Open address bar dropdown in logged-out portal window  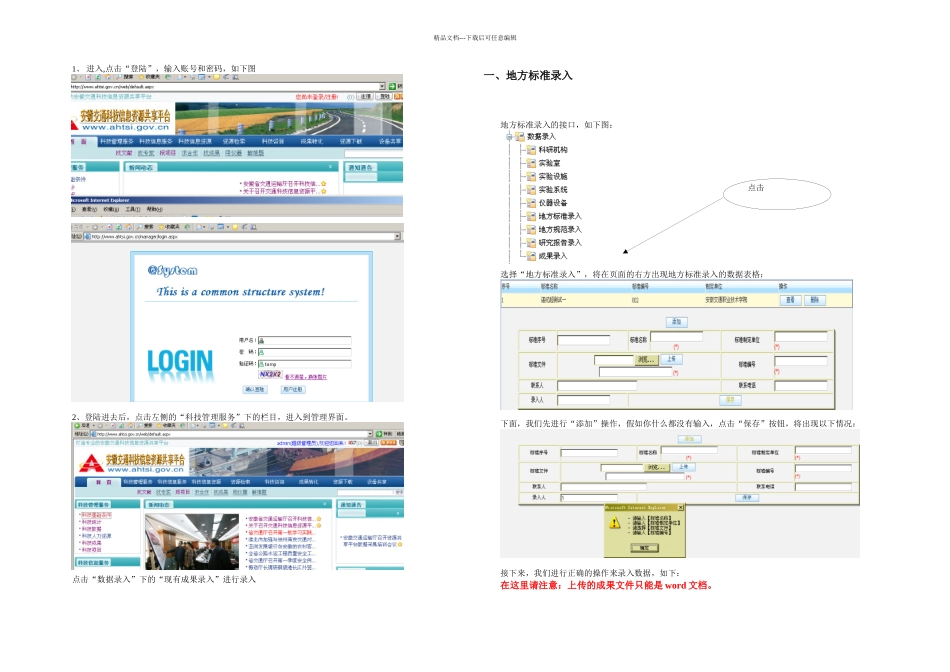click(x=382, y=87)
